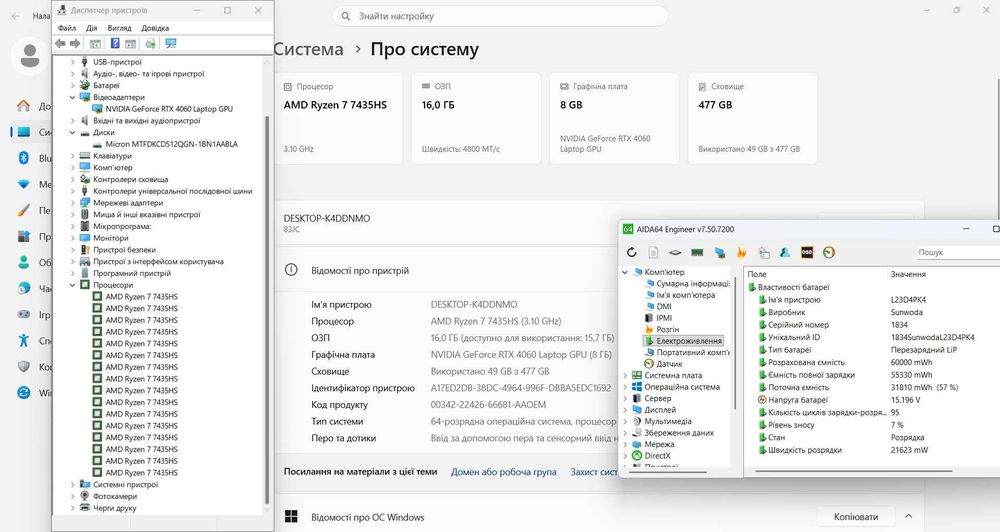Open the Сховище 477 GB card
The image size is (1000, 532).
753,119
